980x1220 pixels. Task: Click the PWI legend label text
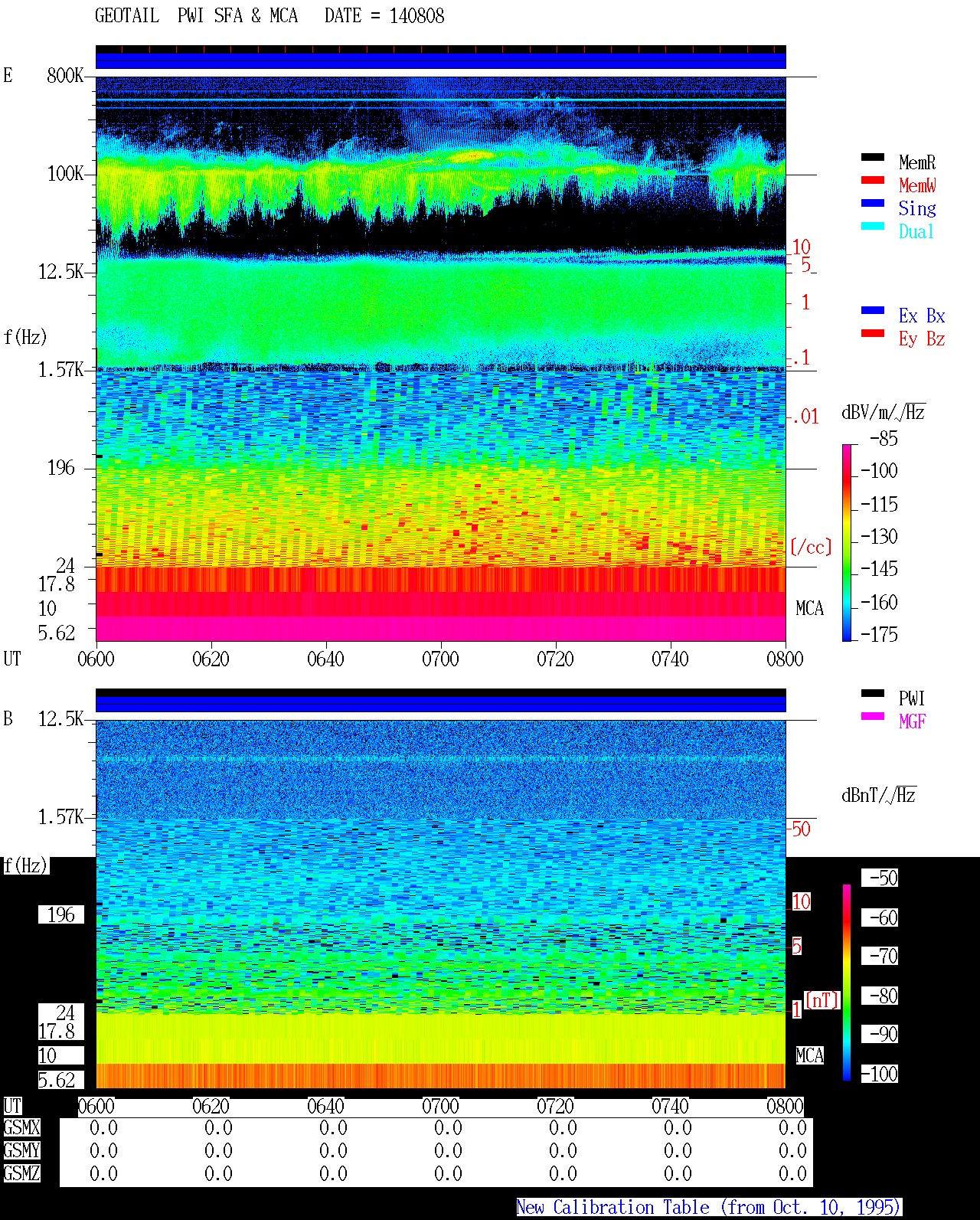(x=912, y=698)
